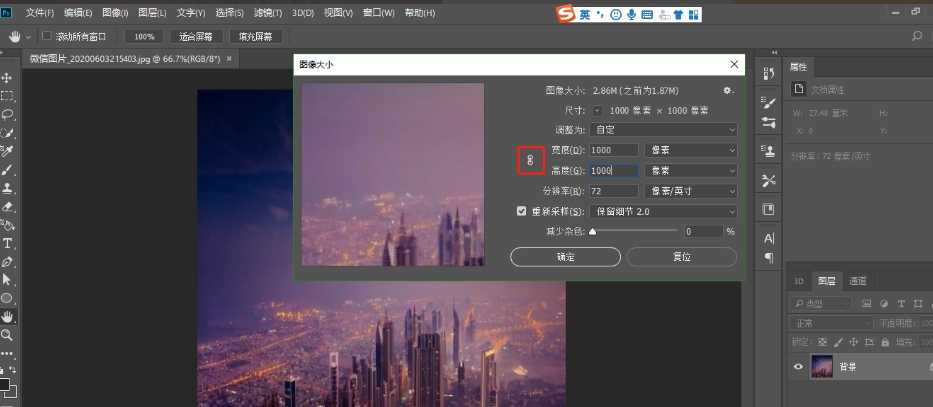Click the 复位 (Reset) button
933x407 pixels.
[682, 257]
